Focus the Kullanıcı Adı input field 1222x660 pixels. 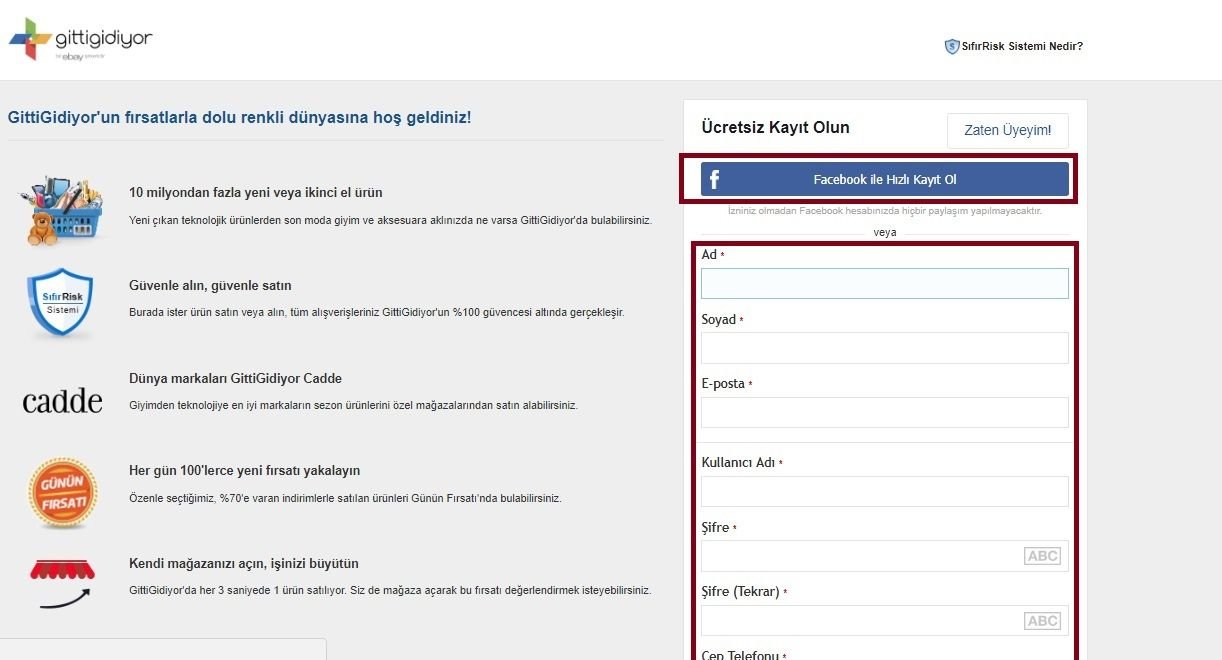coord(885,491)
